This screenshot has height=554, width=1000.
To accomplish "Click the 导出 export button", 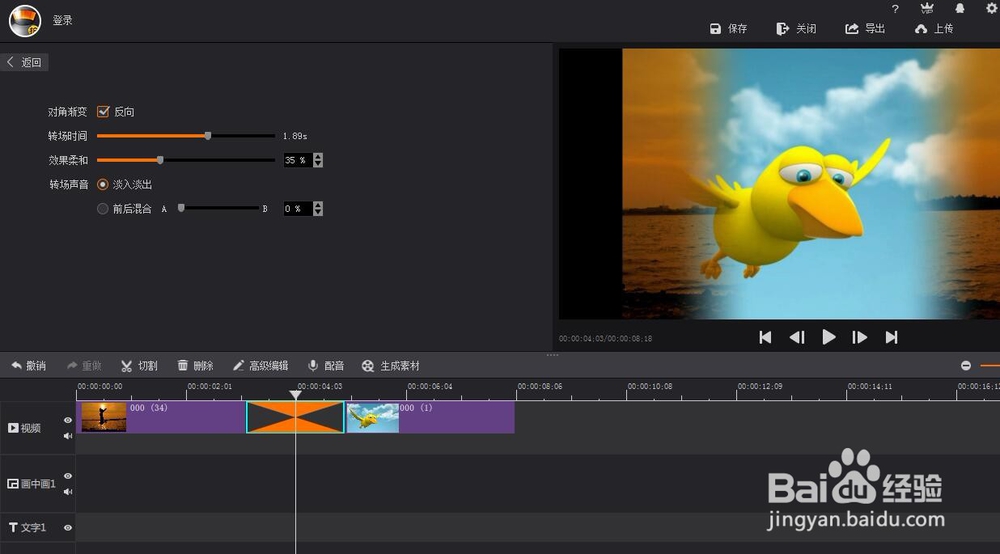I will click(x=865, y=29).
